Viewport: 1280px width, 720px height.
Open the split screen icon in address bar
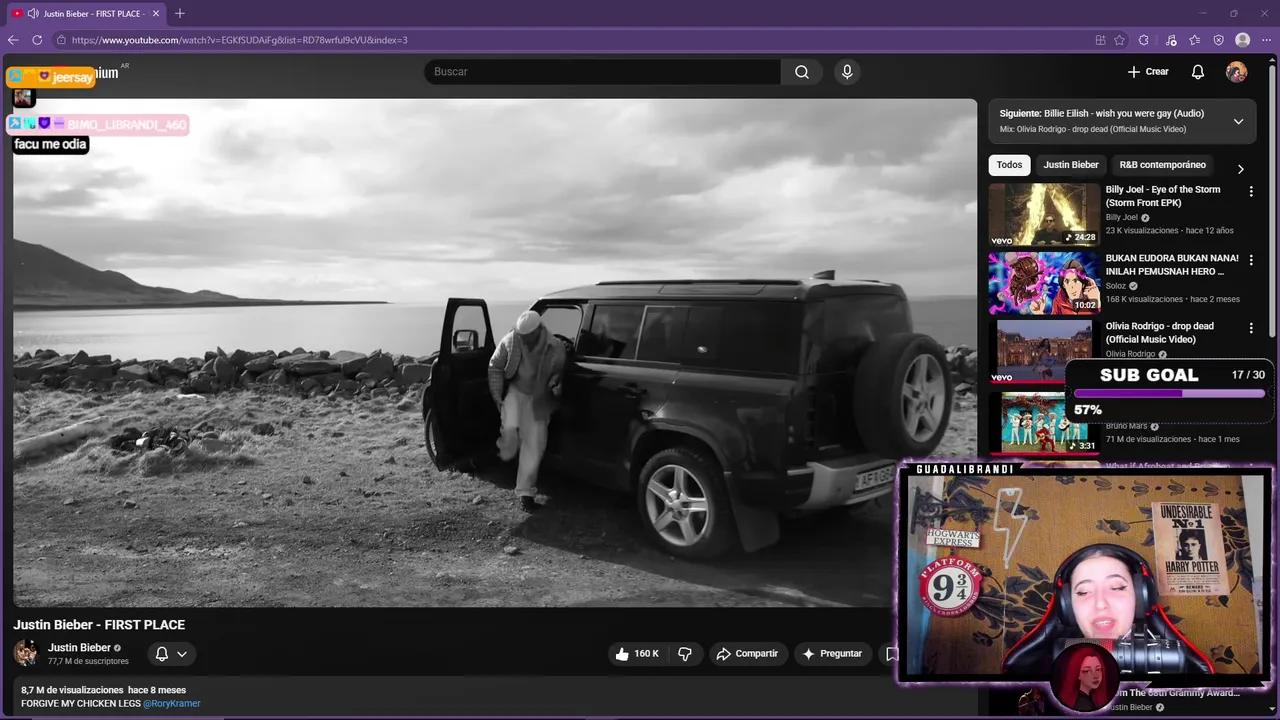tap(1100, 40)
